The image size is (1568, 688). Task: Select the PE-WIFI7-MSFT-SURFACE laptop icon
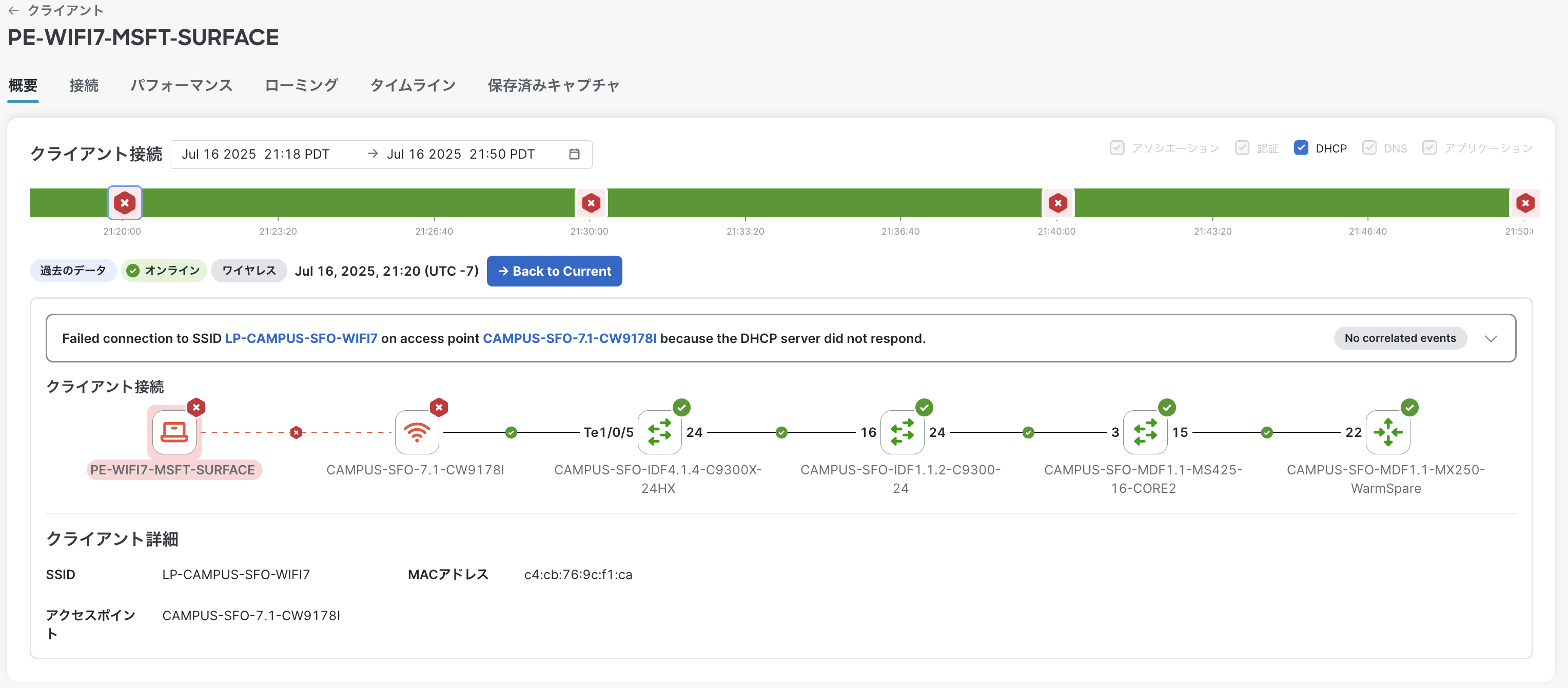click(x=174, y=432)
